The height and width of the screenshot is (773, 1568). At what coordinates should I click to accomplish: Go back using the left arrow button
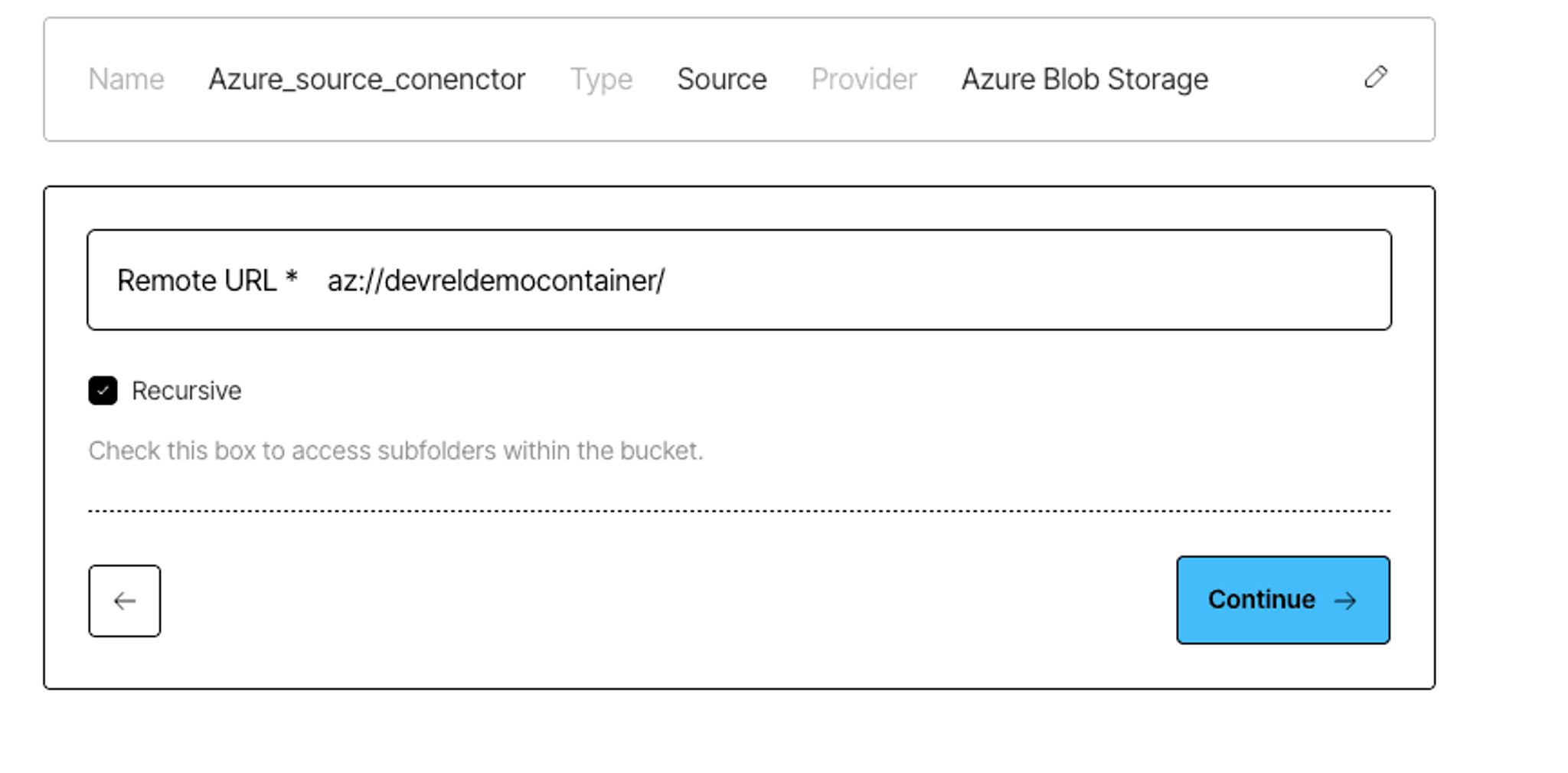125,601
